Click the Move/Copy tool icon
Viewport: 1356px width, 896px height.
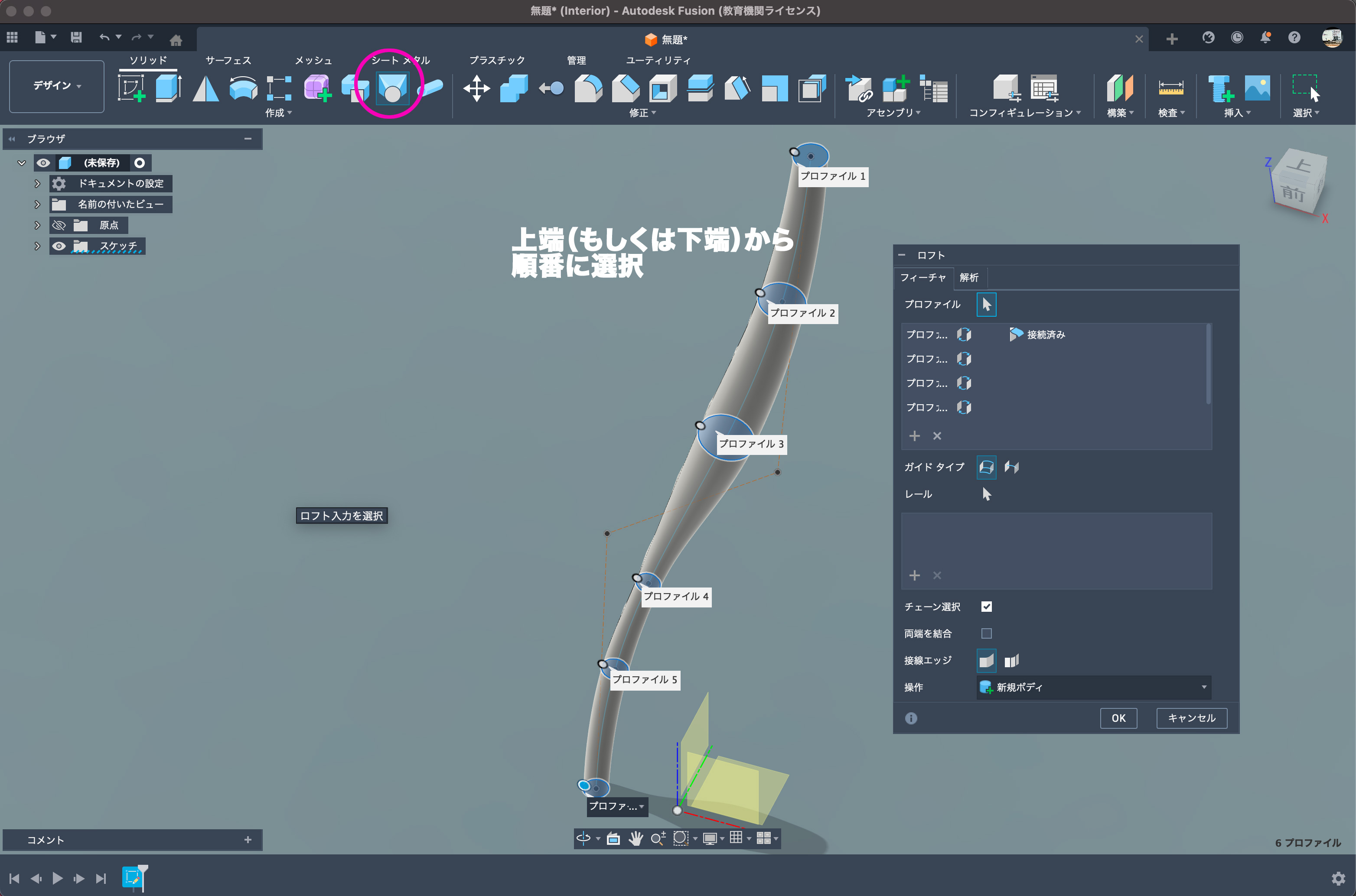pyautogui.click(x=476, y=88)
